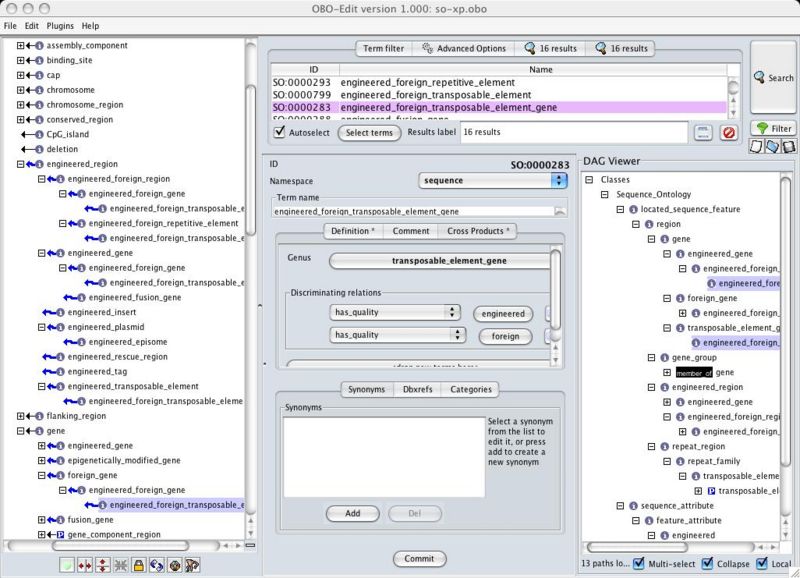Click the brown octagon globe icon
Viewport: 800px width, 578px height.
pyautogui.click(x=174, y=565)
